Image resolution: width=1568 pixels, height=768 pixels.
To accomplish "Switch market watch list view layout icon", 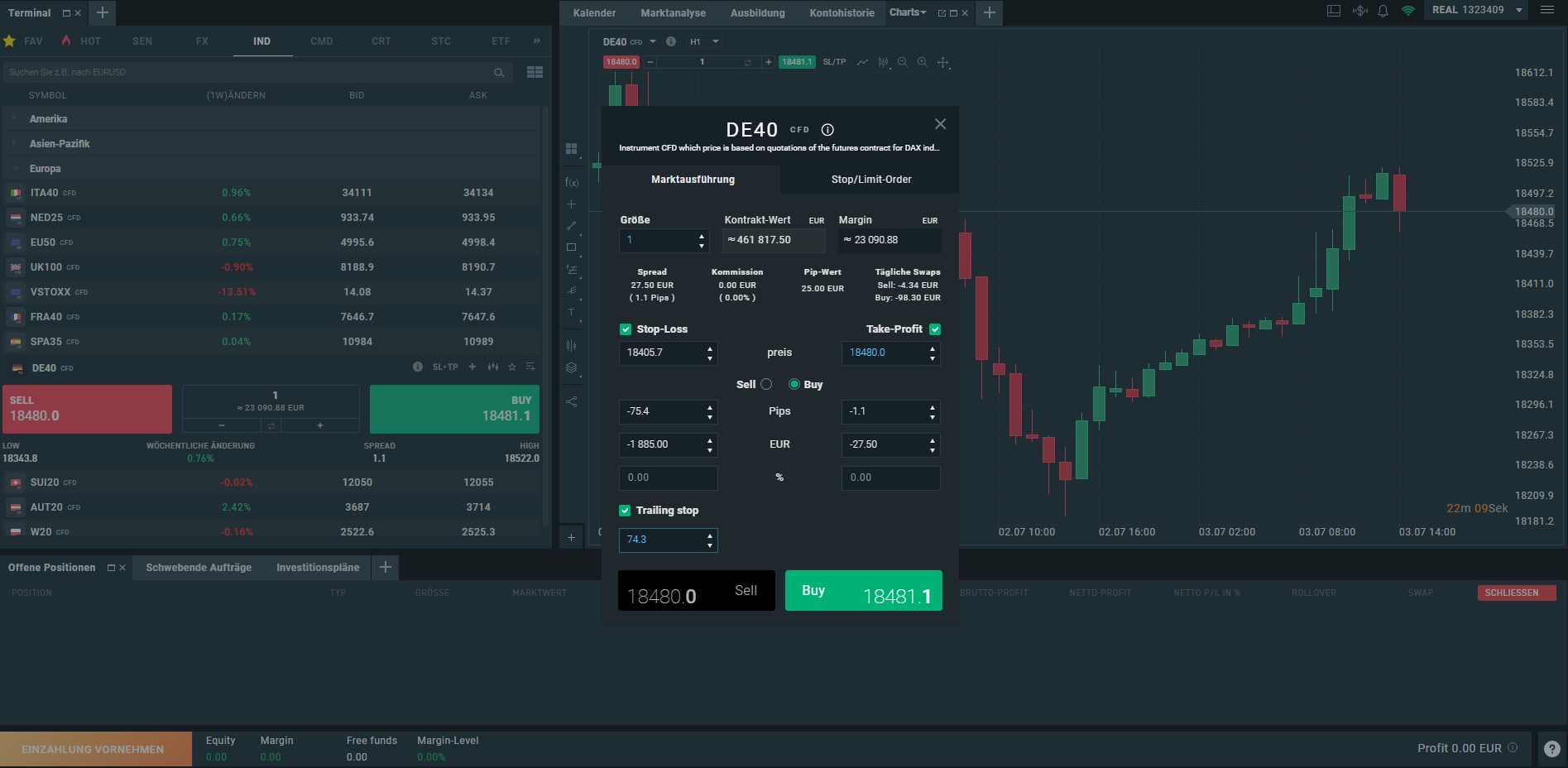I will point(535,72).
